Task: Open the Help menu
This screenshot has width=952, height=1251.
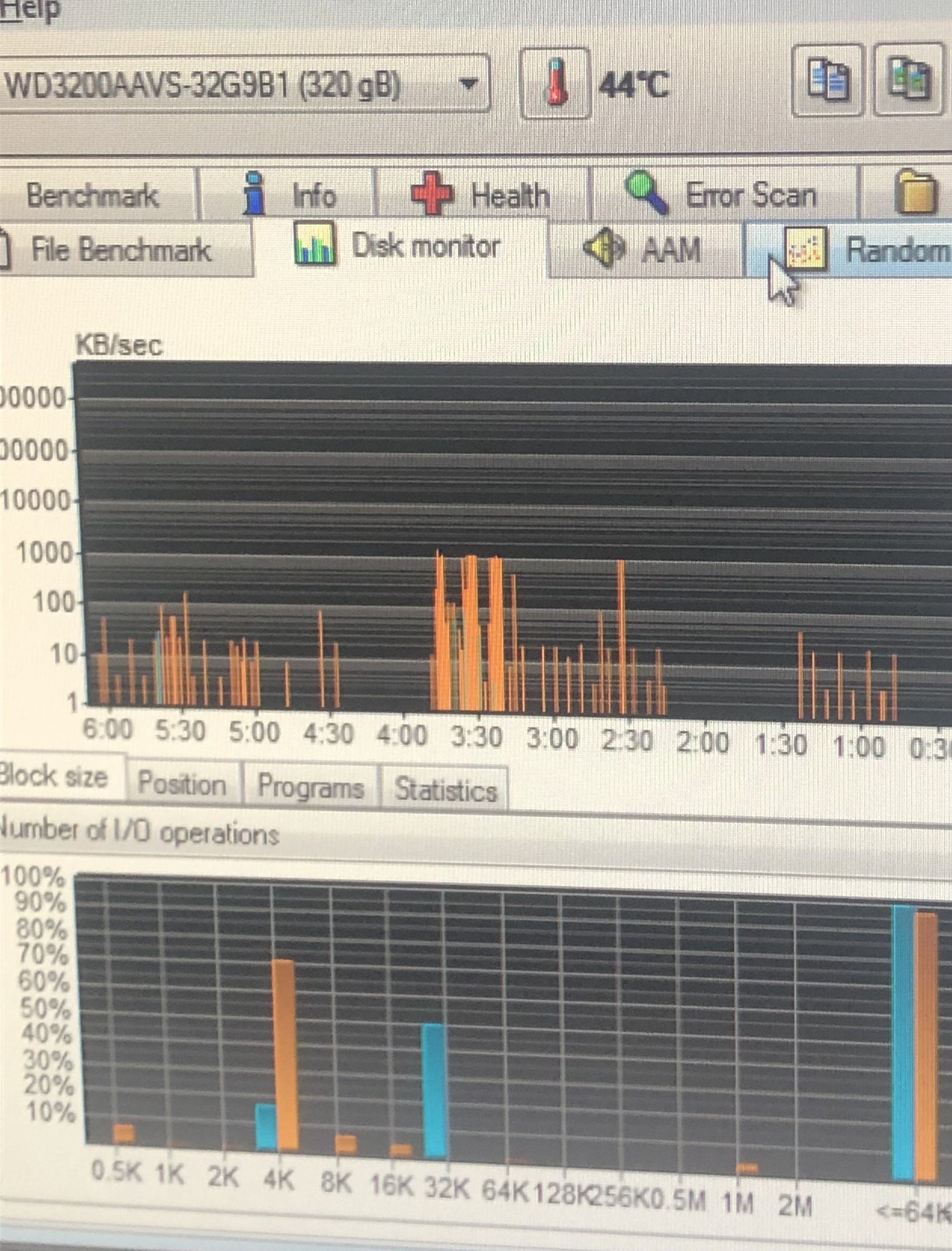Action: point(30,10)
